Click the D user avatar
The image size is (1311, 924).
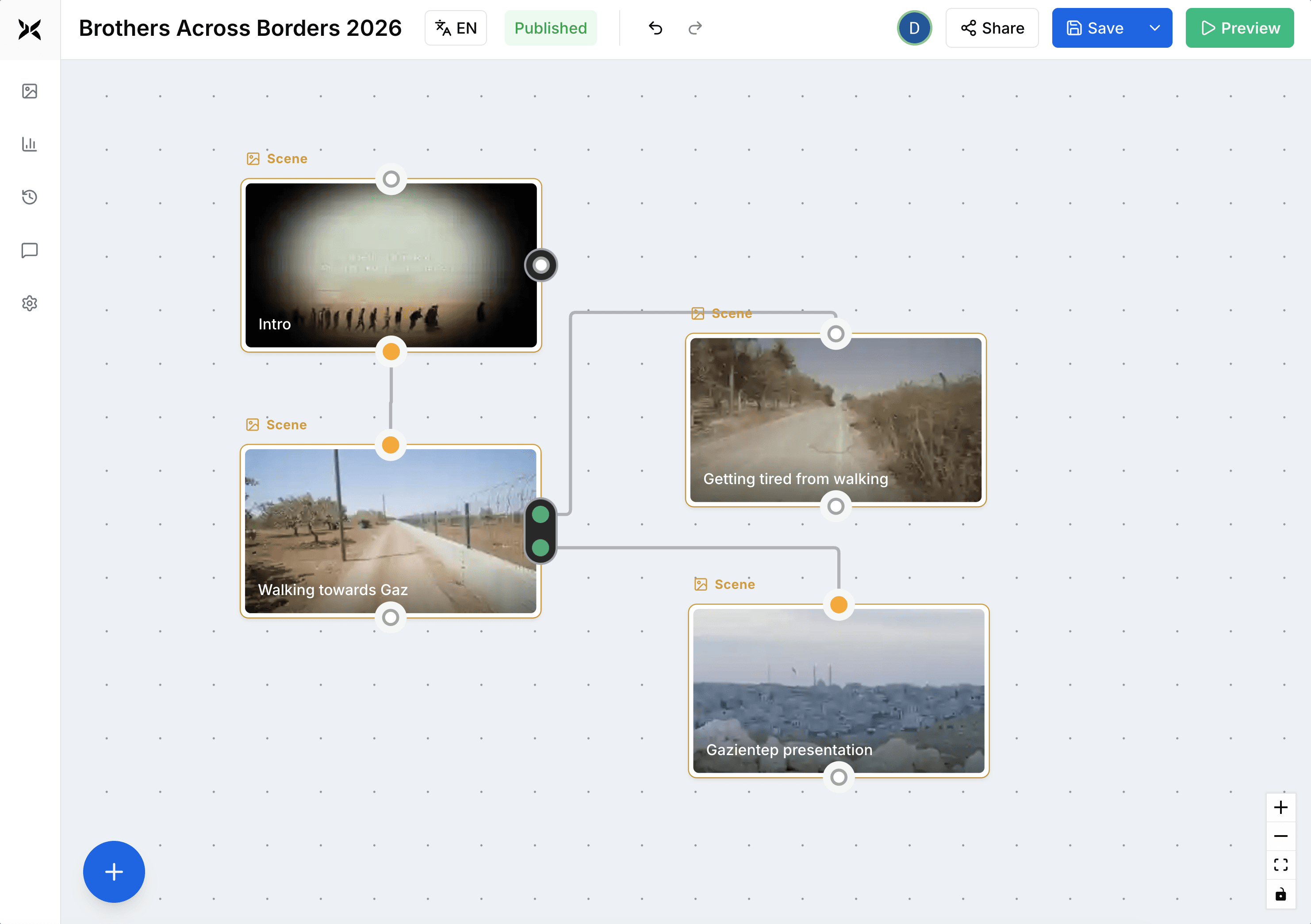pyautogui.click(x=914, y=28)
